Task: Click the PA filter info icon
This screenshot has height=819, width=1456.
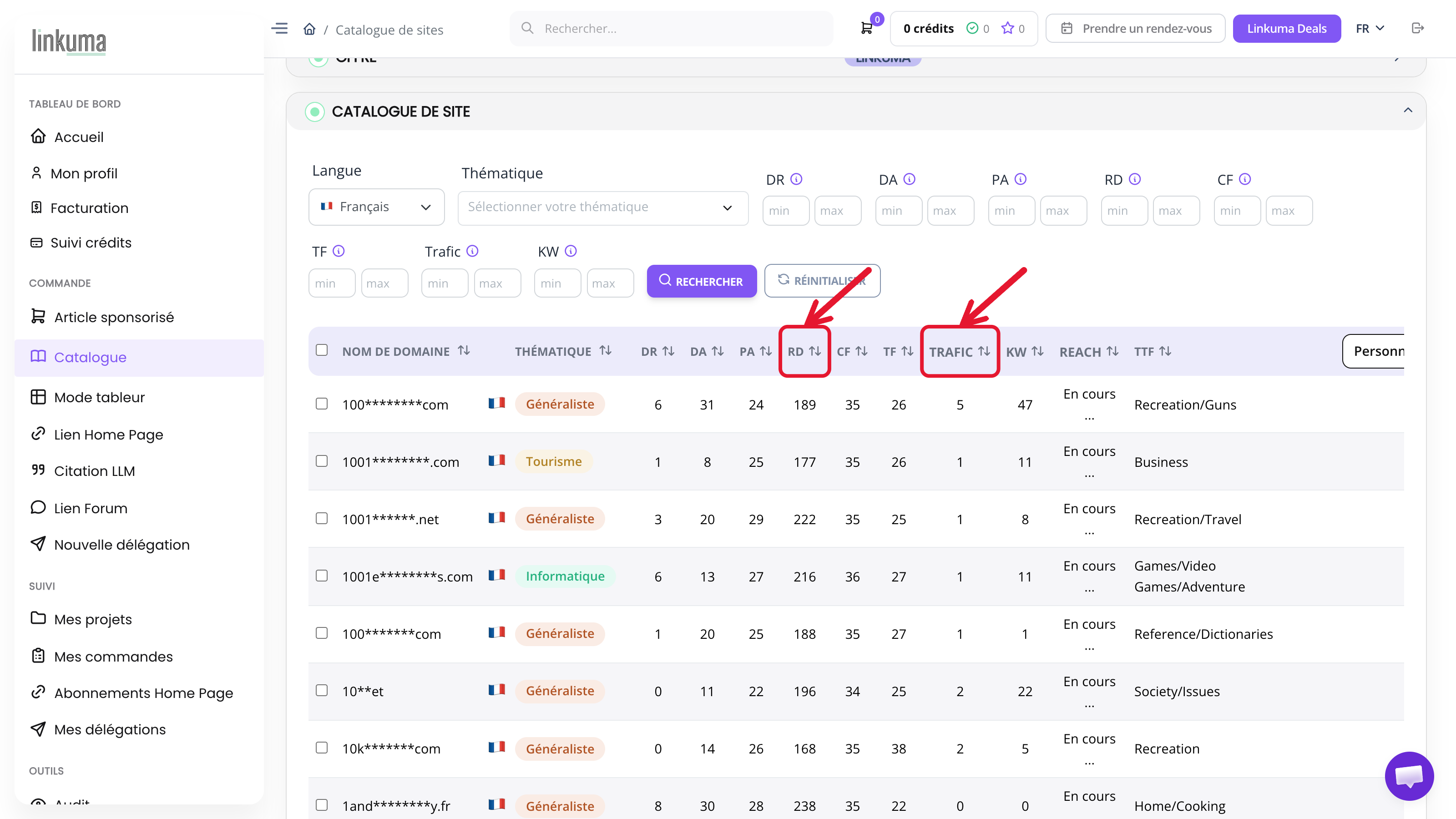Action: pos(1020,179)
